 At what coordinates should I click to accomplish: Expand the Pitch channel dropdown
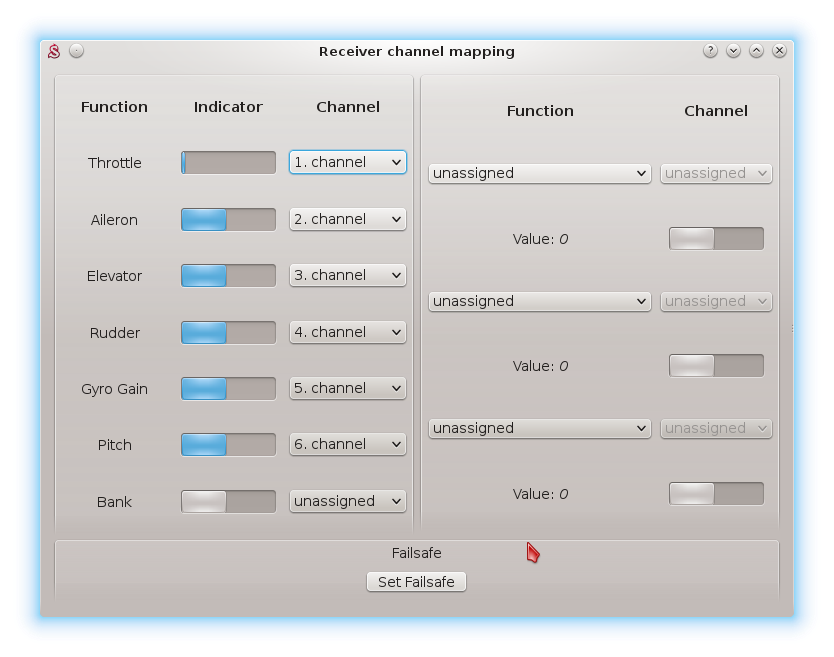(x=347, y=444)
